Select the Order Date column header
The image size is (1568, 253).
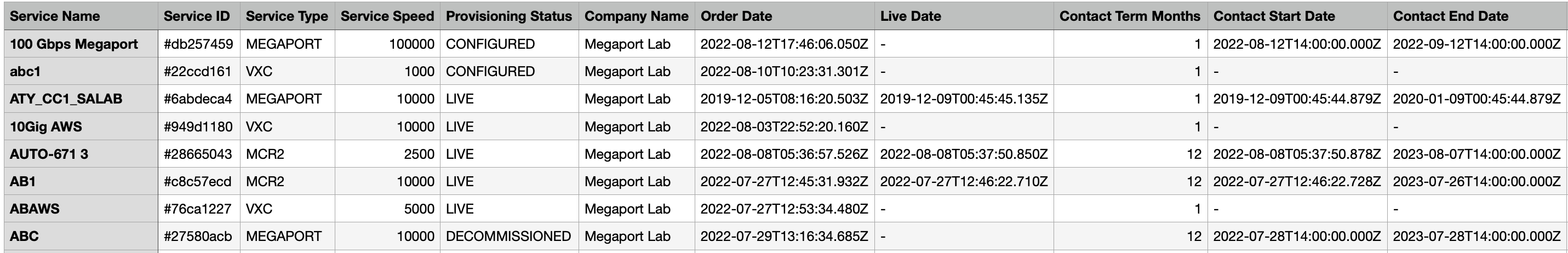pos(736,16)
